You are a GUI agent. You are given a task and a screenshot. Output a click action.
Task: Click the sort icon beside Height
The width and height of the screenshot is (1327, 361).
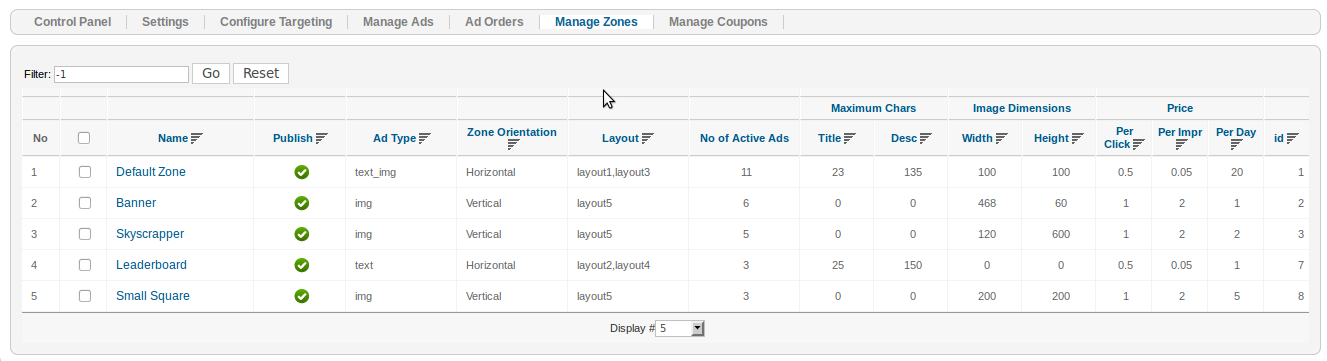pos(1078,139)
